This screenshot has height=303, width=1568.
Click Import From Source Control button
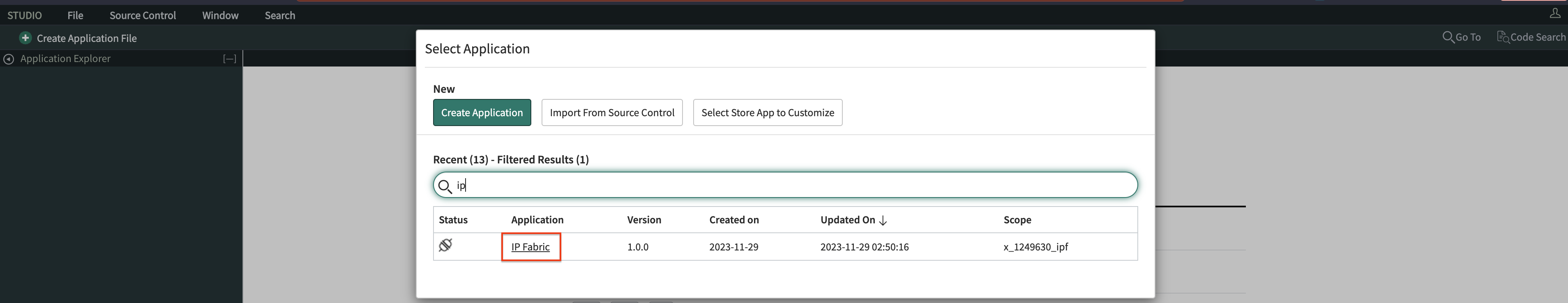[x=612, y=112]
